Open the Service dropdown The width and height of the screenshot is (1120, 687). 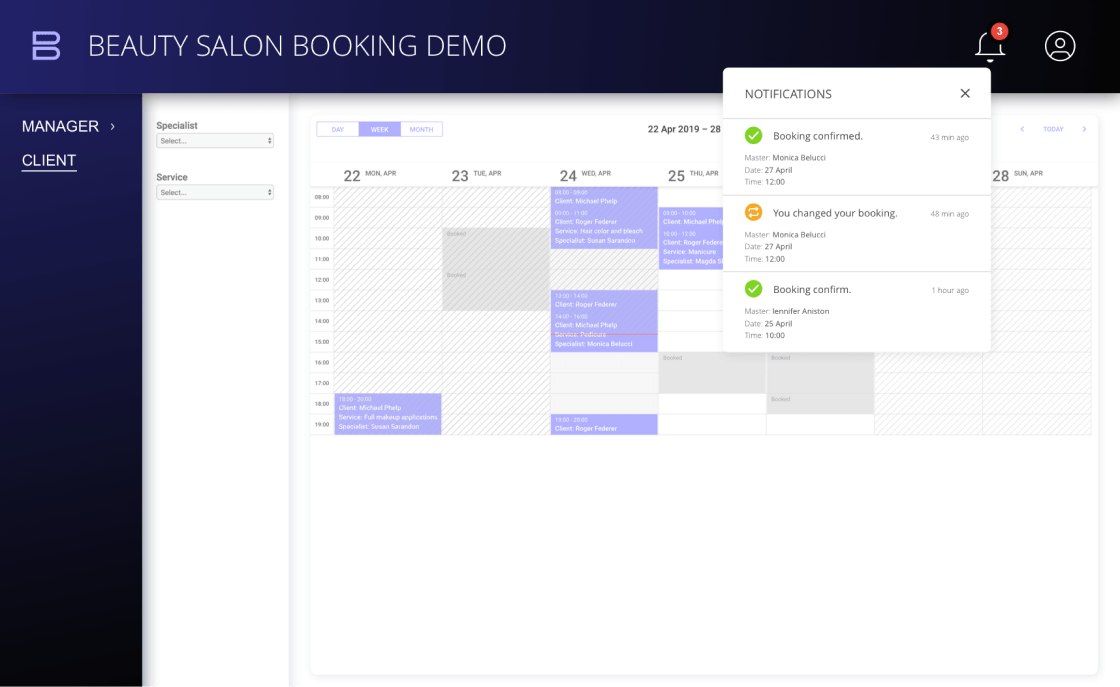pos(215,192)
